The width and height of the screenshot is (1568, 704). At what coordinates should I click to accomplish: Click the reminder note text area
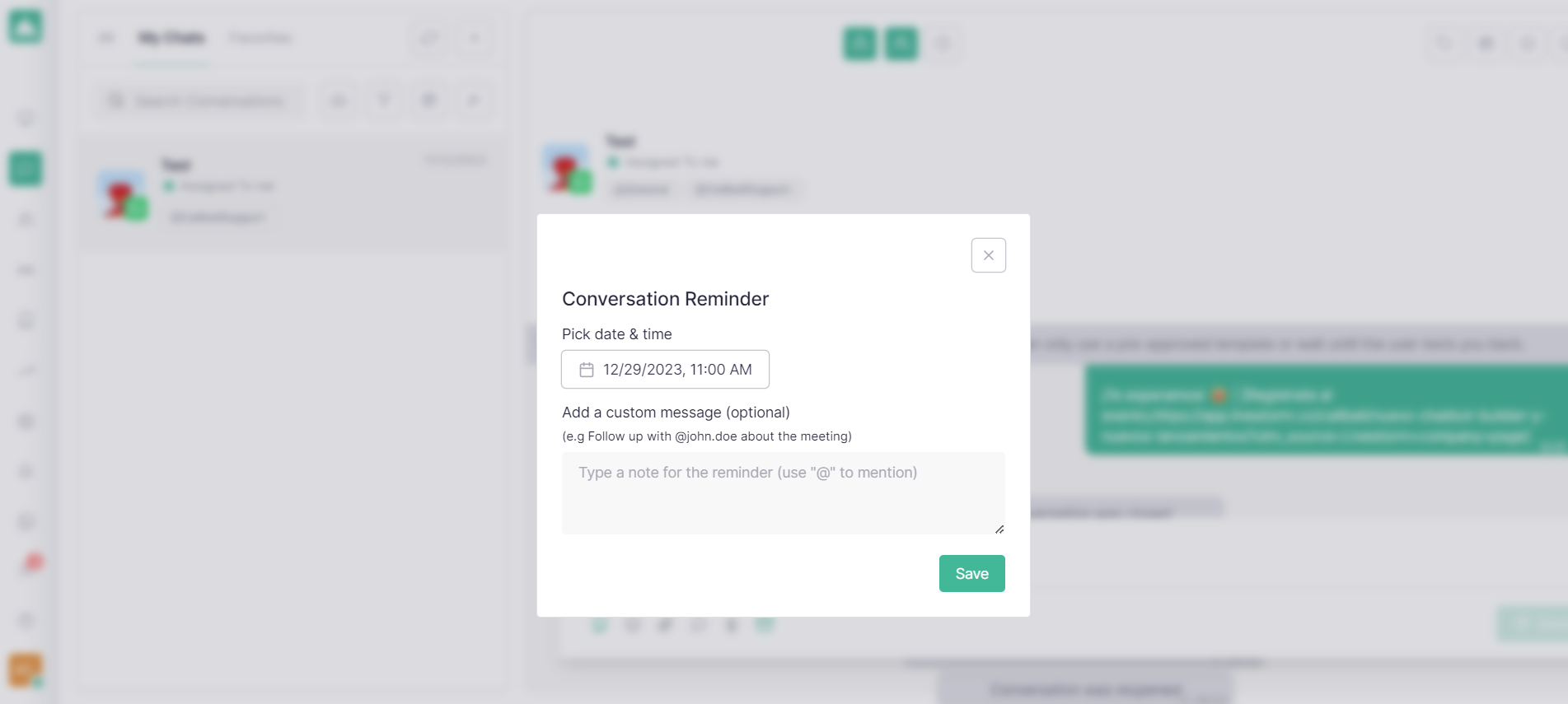(x=783, y=493)
